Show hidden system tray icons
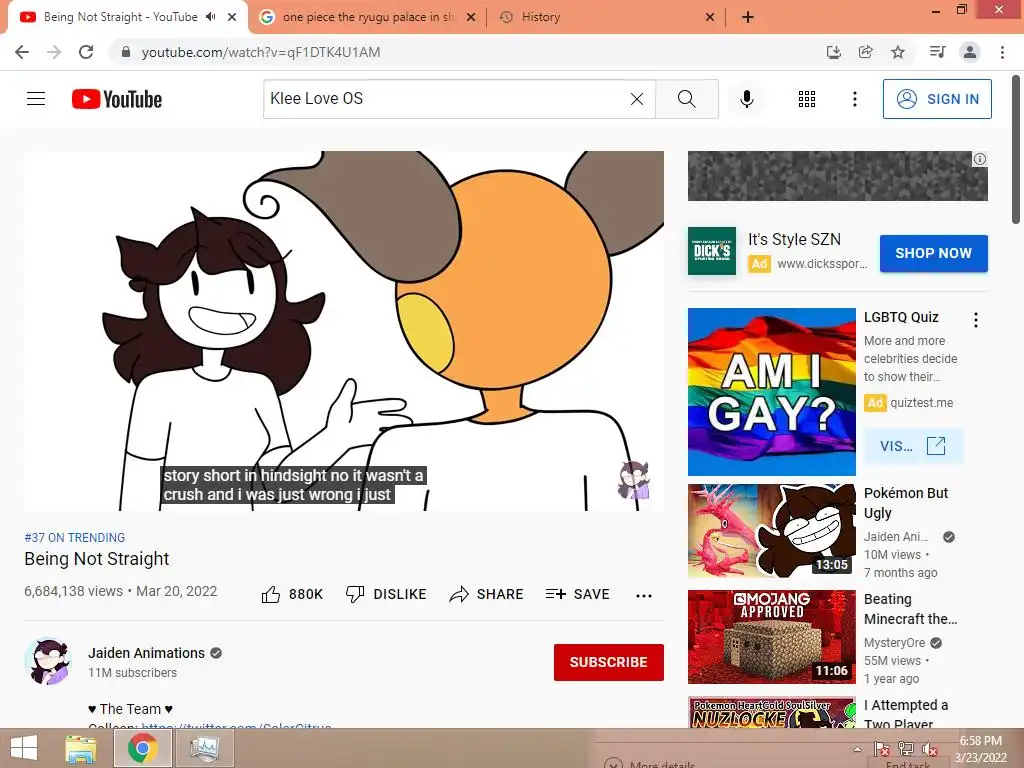The width and height of the screenshot is (1024, 768). 857,749
